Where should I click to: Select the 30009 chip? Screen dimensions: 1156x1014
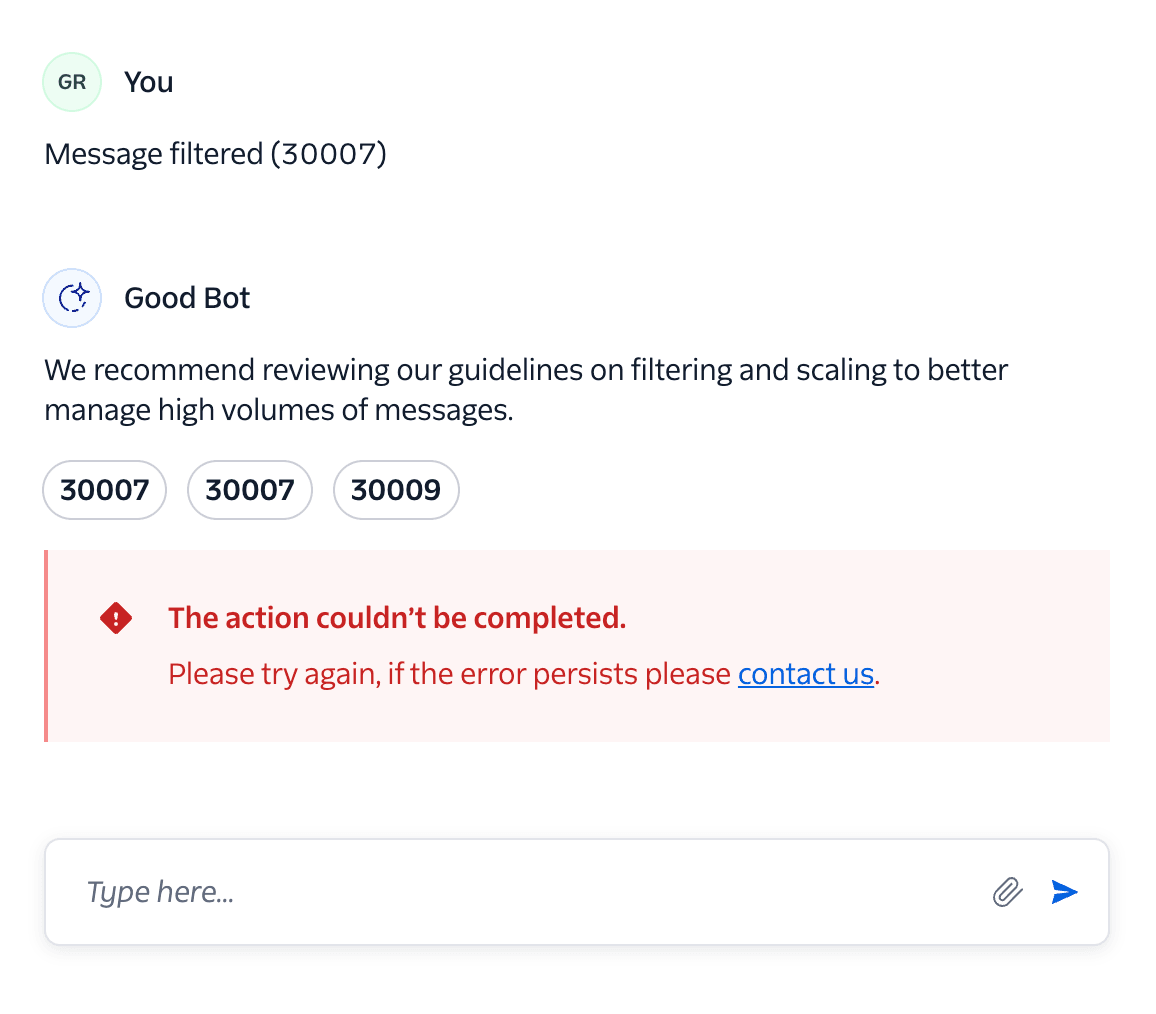[x=395, y=490]
